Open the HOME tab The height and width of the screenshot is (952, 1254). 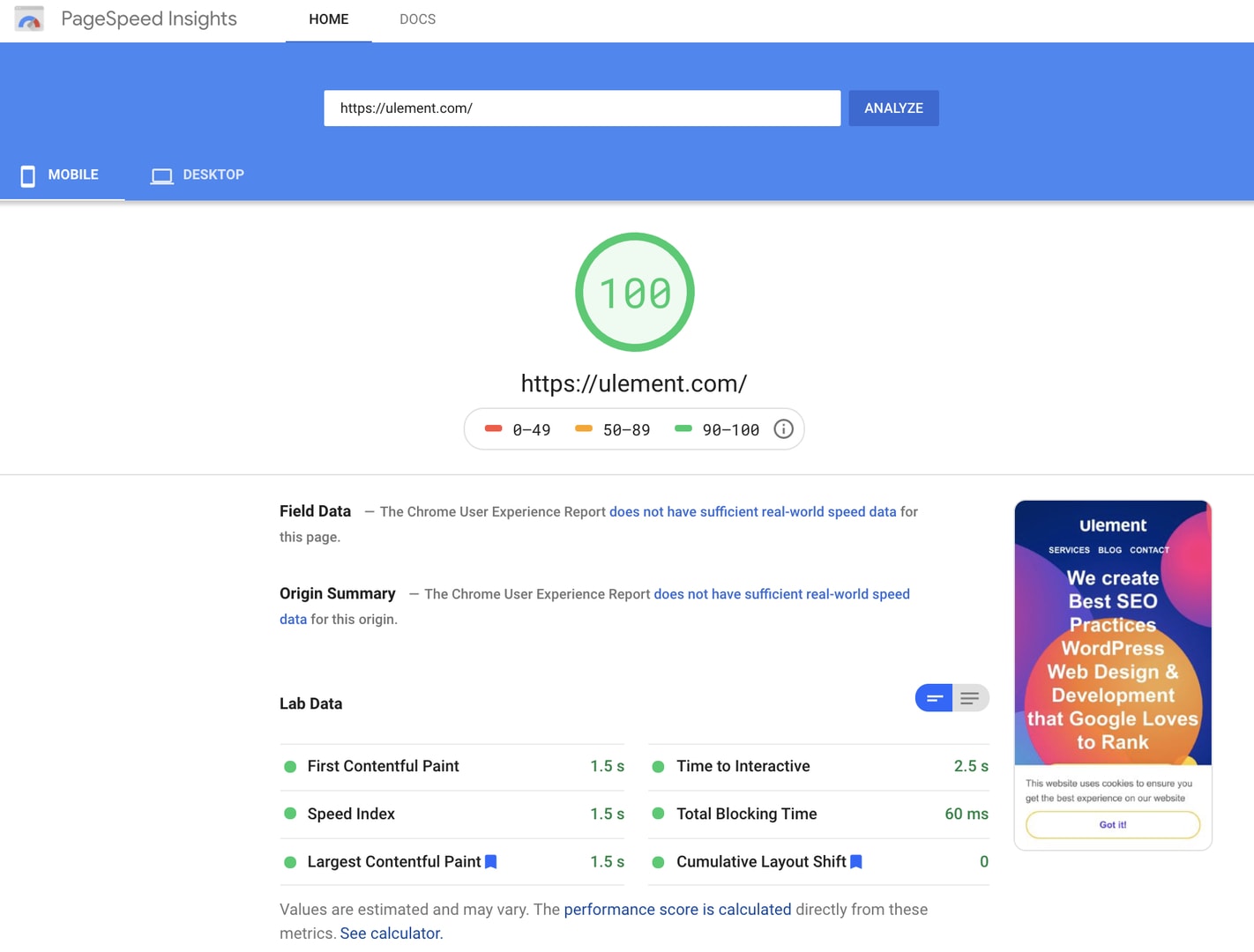pos(329,19)
